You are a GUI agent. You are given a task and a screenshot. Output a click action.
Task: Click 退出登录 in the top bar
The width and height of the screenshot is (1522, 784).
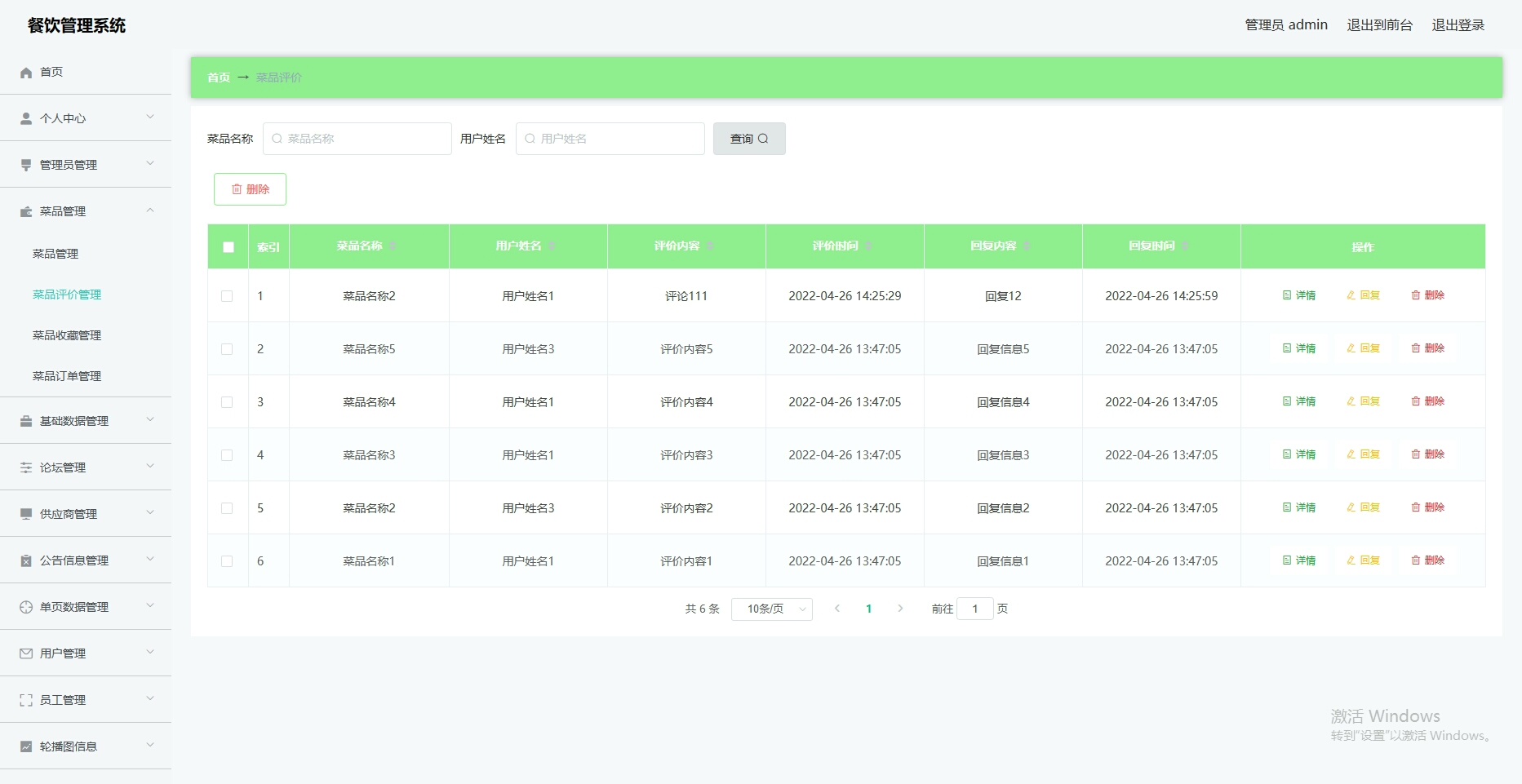coord(1458,25)
